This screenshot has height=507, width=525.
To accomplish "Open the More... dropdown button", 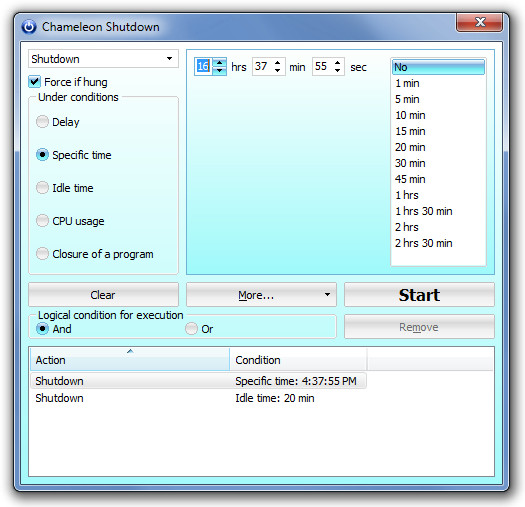I will coord(261,295).
